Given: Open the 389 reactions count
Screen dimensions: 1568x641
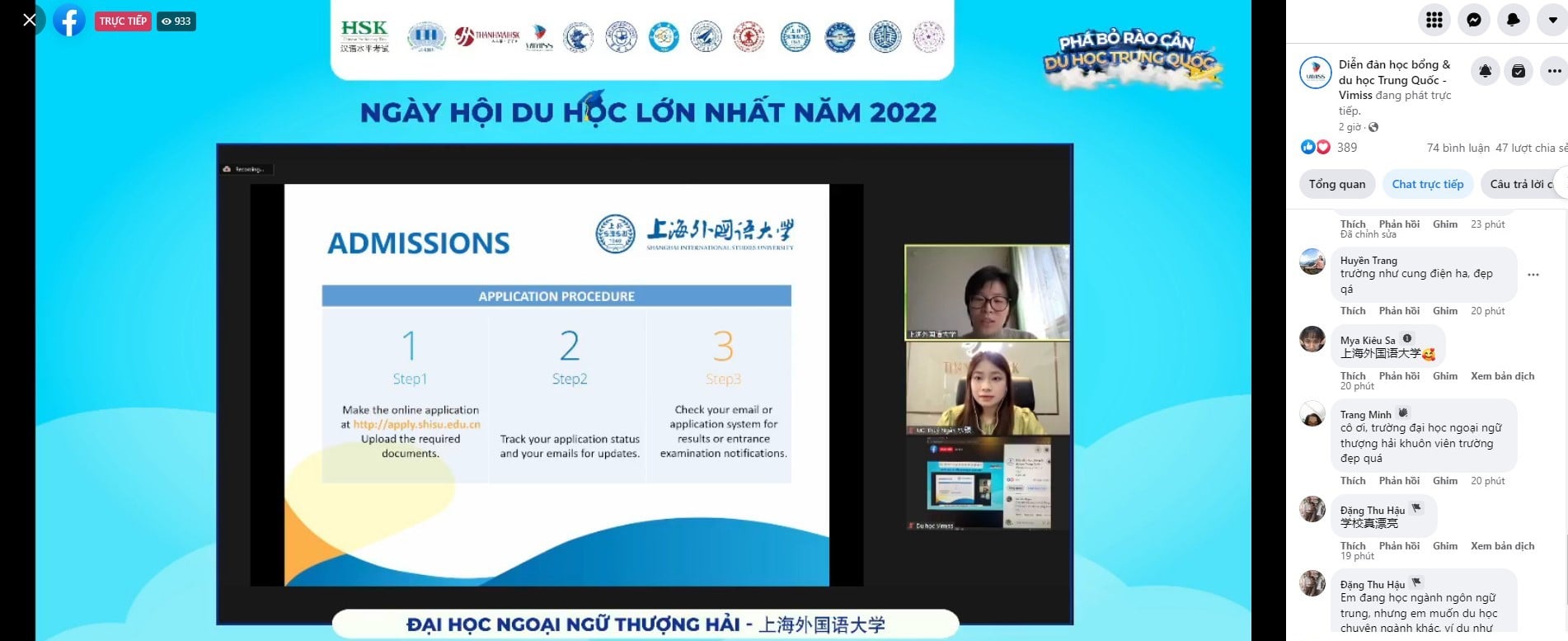Looking at the screenshot, I should pyautogui.click(x=1347, y=148).
